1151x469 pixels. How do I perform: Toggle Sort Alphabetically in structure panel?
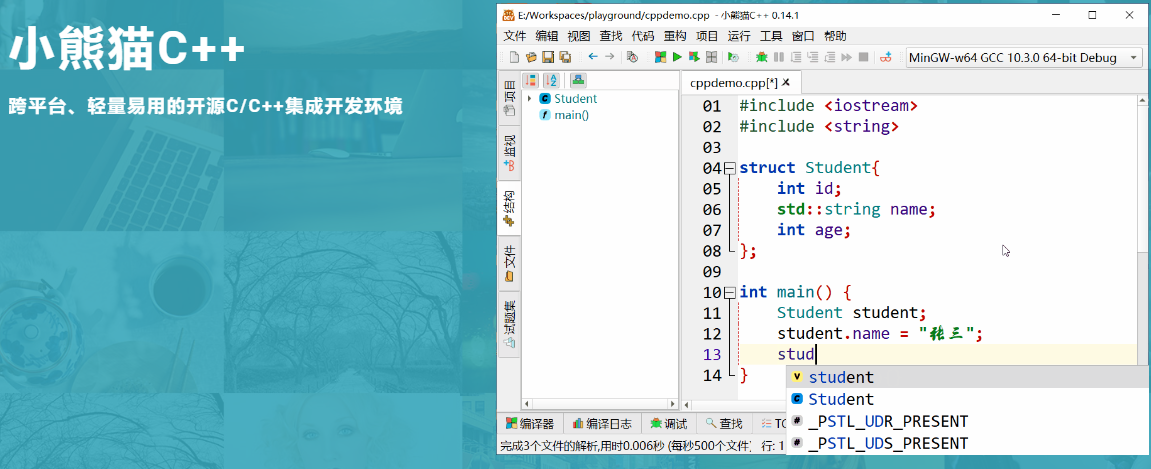[x=551, y=80]
